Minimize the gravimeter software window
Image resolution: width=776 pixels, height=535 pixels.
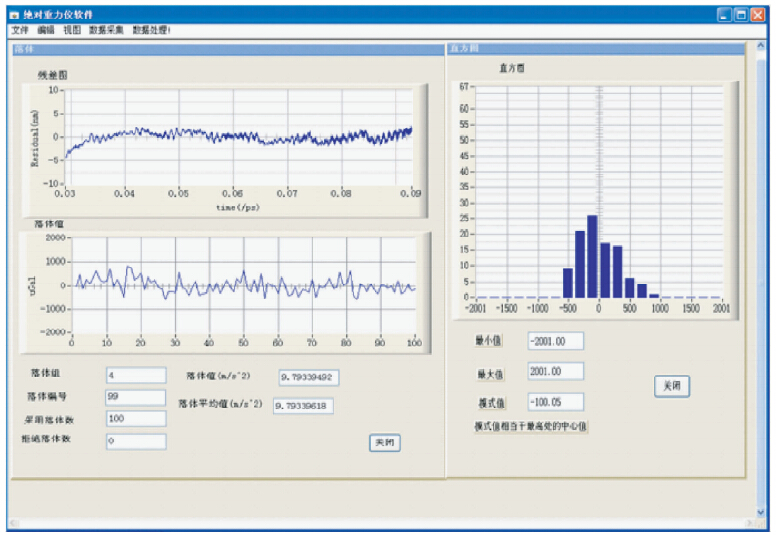point(724,15)
